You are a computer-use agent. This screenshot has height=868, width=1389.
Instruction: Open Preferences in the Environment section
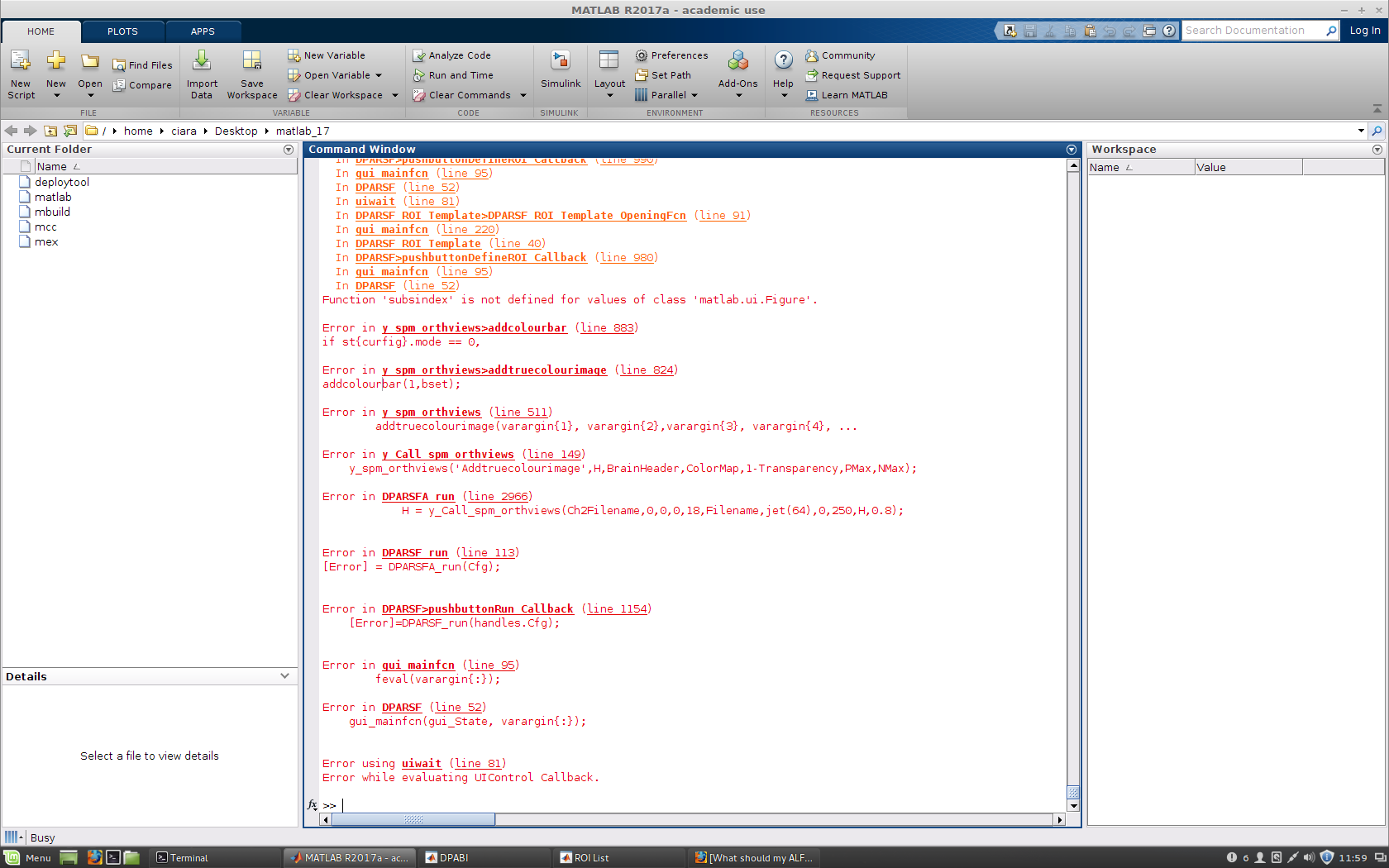[672, 55]
